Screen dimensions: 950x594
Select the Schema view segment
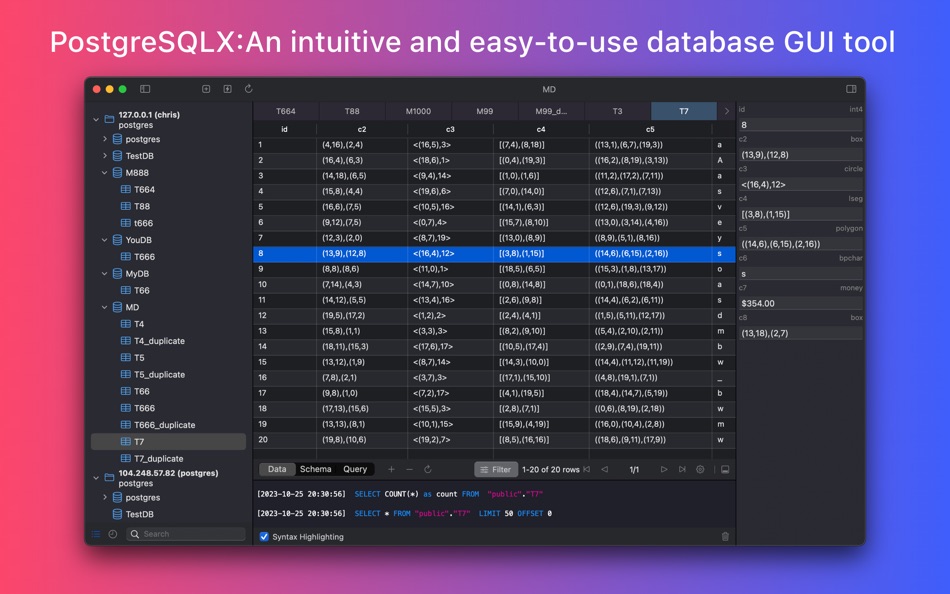coord(316,470)
